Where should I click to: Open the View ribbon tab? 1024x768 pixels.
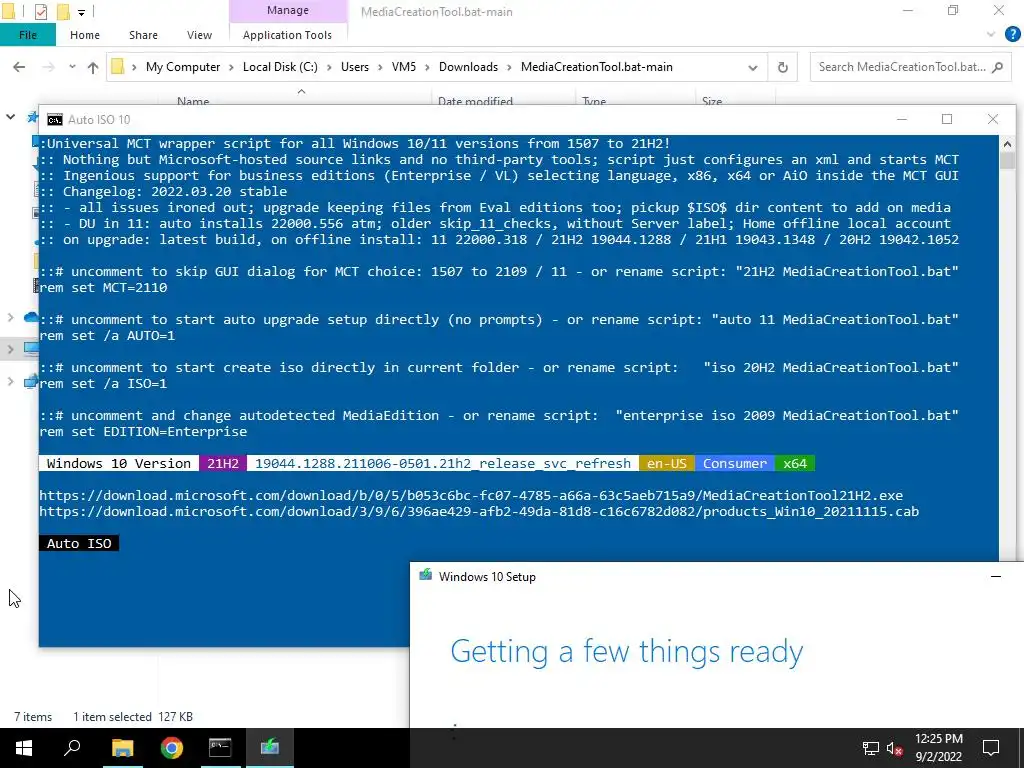pos(199,35)
